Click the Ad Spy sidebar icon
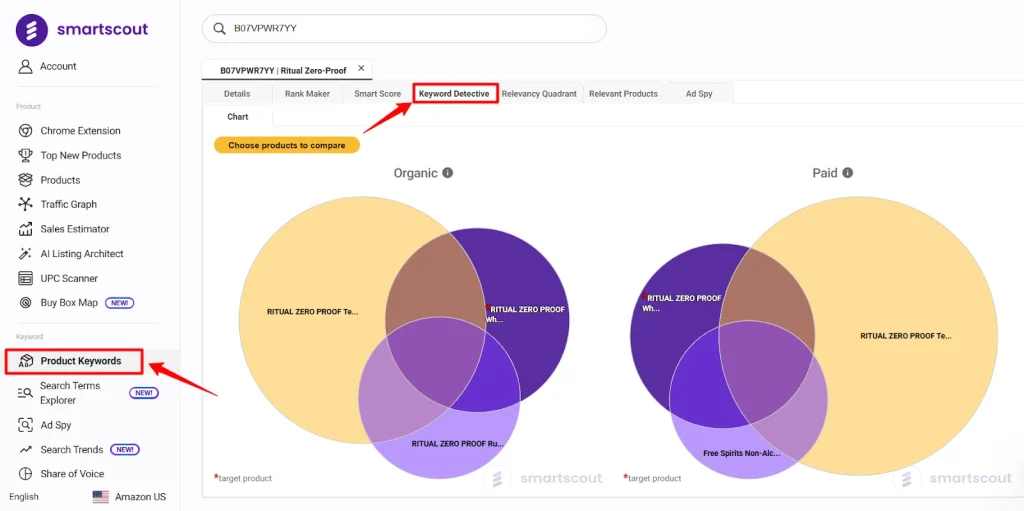Viewport: 1024px width, 511px height. [25, 425]
